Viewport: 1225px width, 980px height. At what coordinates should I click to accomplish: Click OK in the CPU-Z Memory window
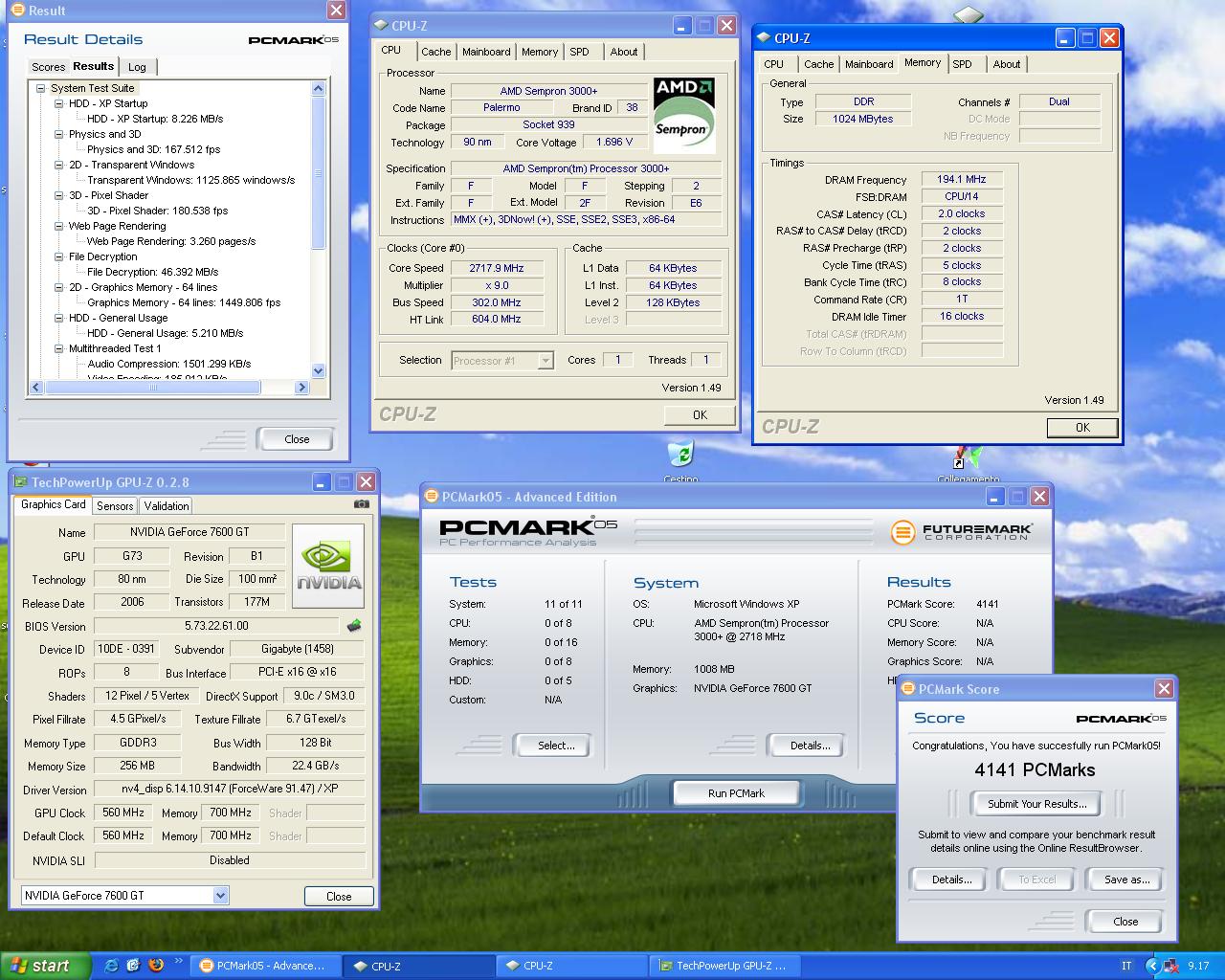pos(1082,428)
